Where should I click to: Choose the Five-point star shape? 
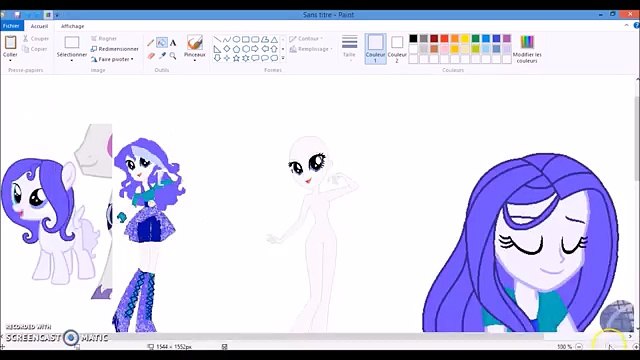pyautogui.click(x=236, y=58)
